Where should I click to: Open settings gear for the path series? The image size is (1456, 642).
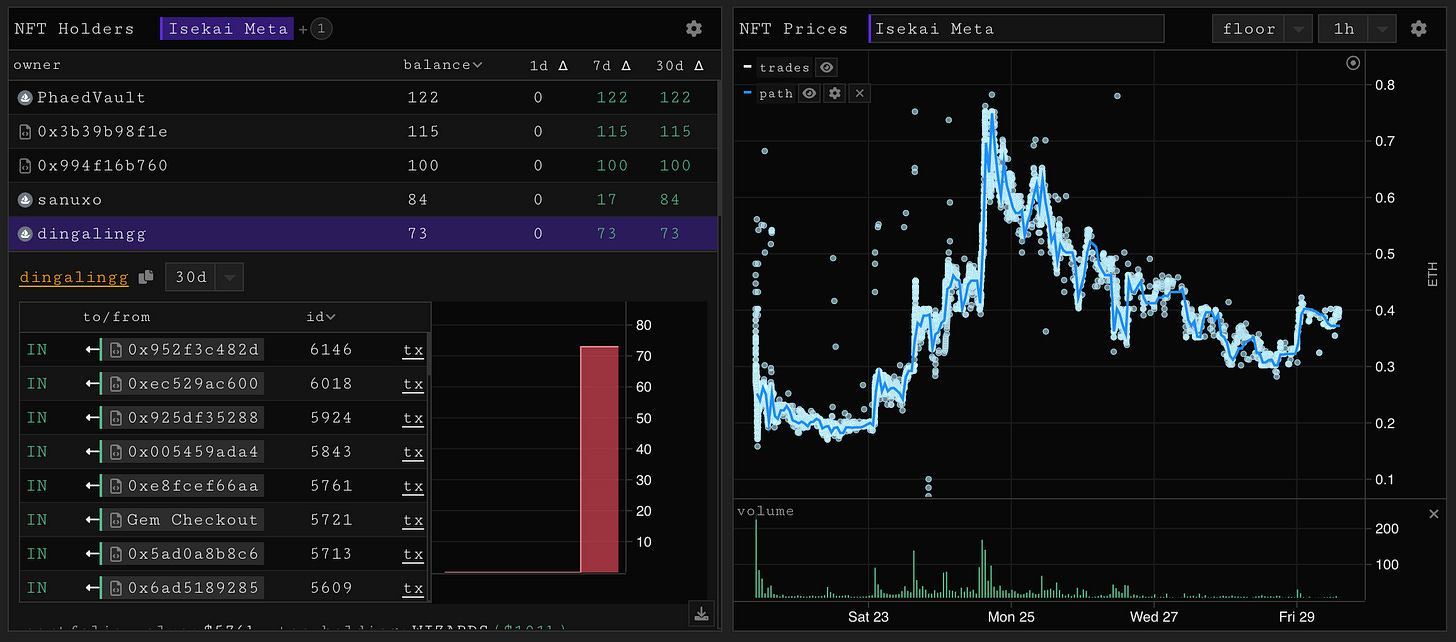[836, 93]
